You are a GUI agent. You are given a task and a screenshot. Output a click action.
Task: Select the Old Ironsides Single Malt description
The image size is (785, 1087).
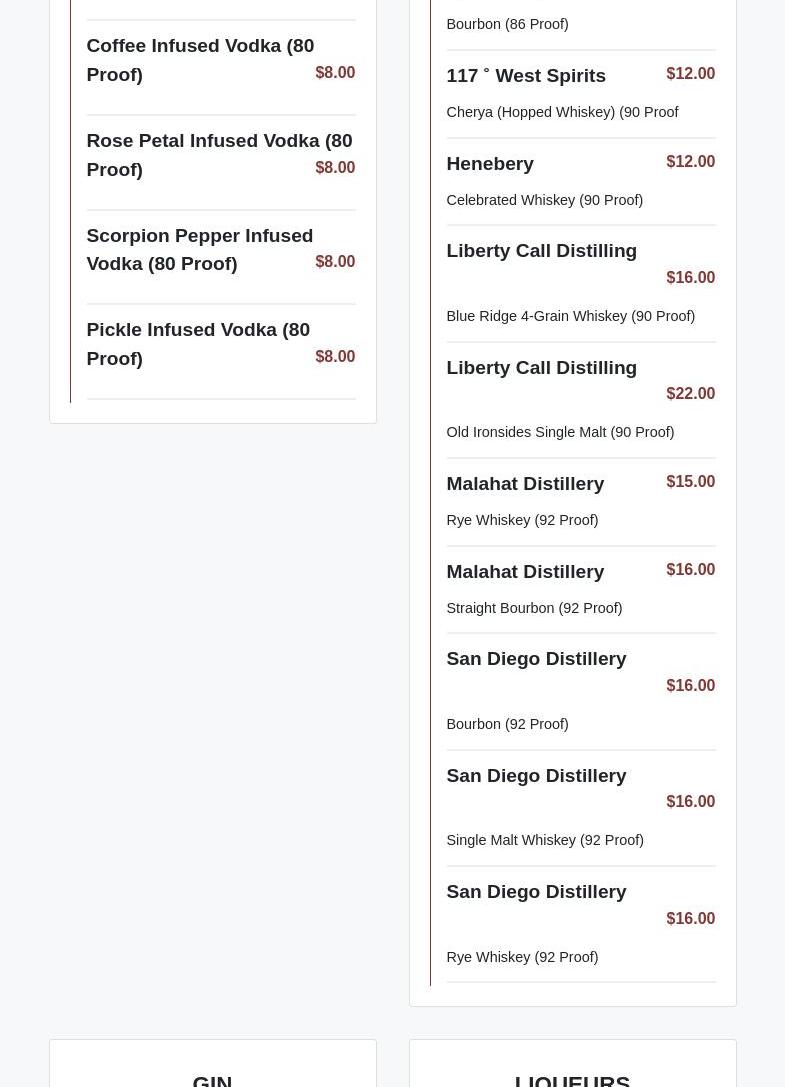click(x=560, y=432)
